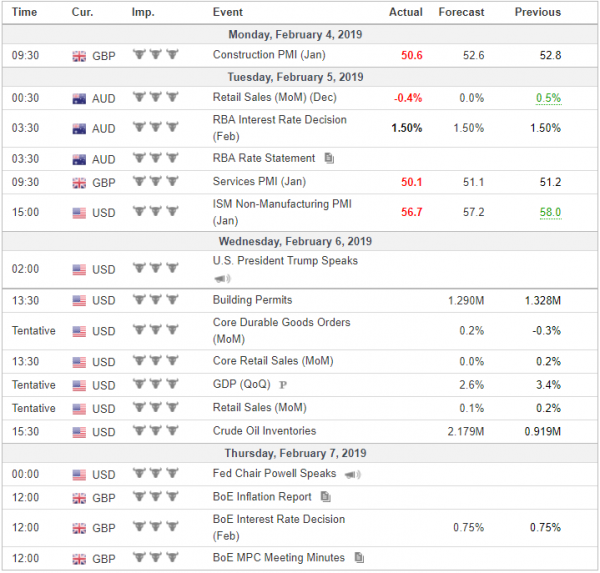
Task: Click the UK flag in BoE Inflation Report row
Action: pos(79,498)
